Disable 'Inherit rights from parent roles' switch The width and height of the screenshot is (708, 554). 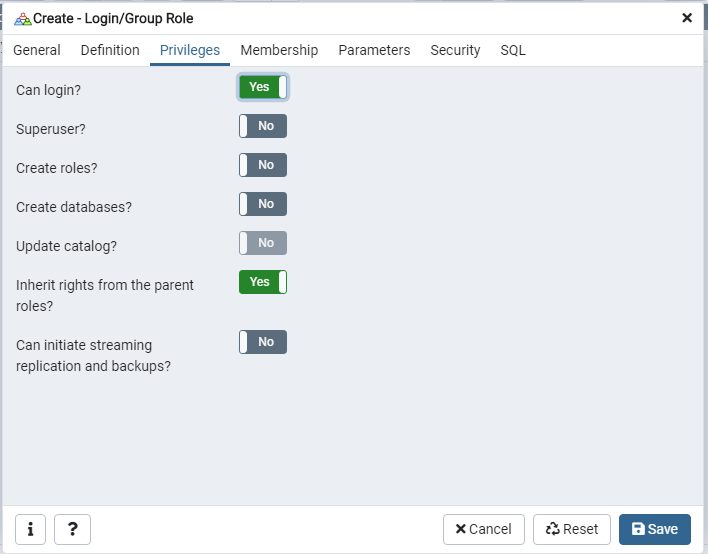[263, 282]
